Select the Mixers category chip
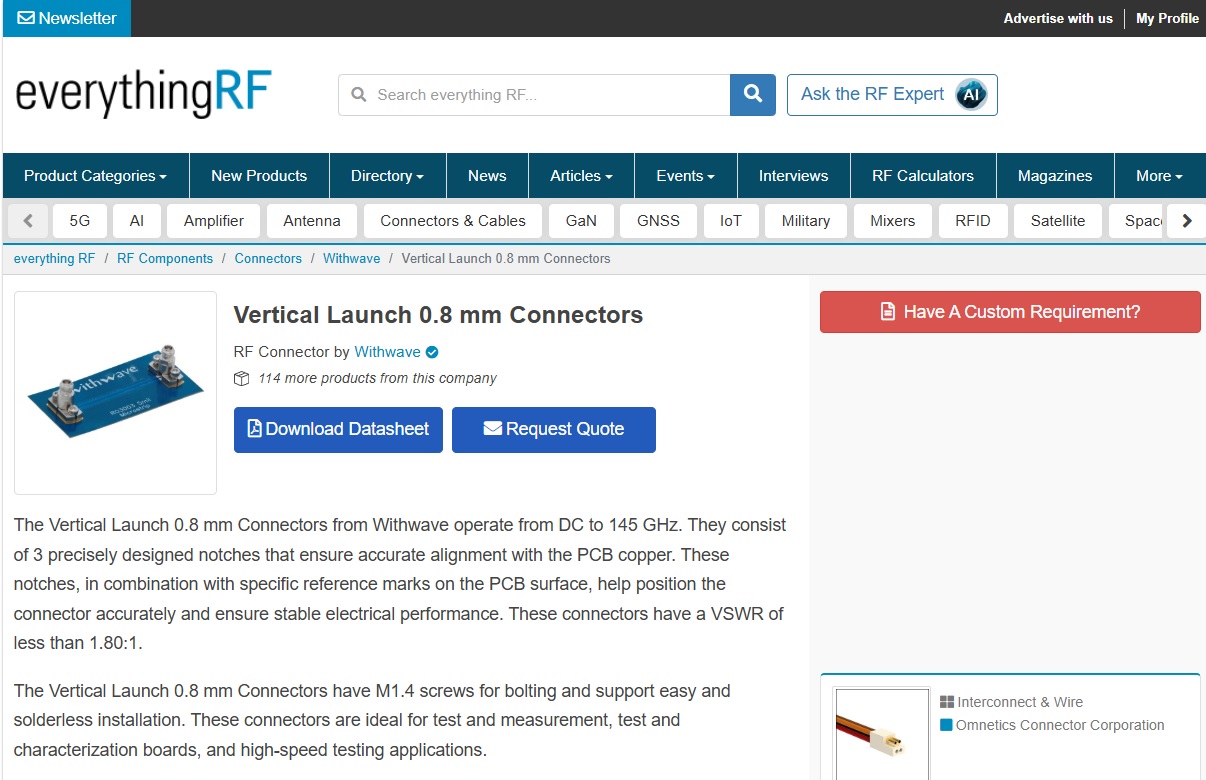The image size is (1206, 780). point(893,221)
